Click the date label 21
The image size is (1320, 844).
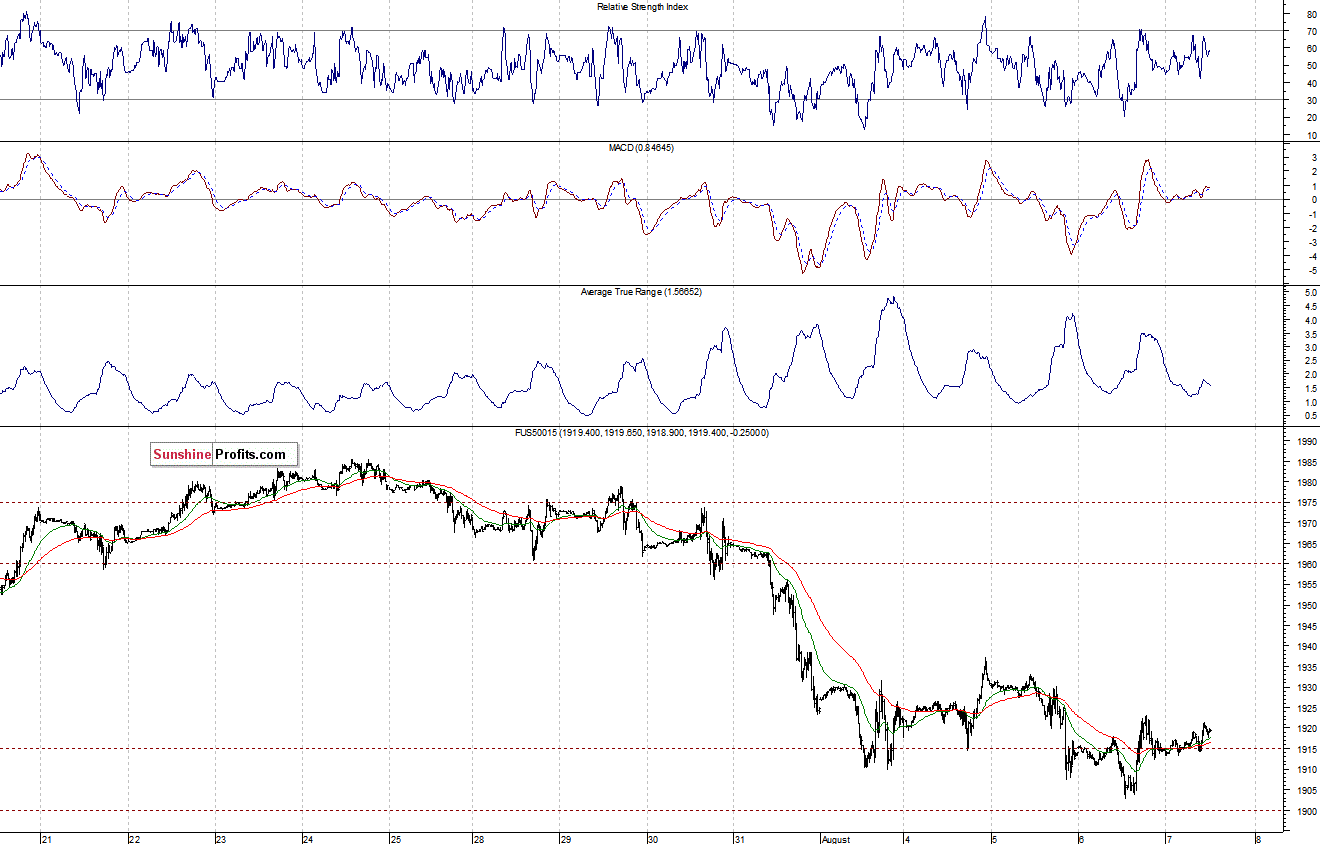pos(47,838)
